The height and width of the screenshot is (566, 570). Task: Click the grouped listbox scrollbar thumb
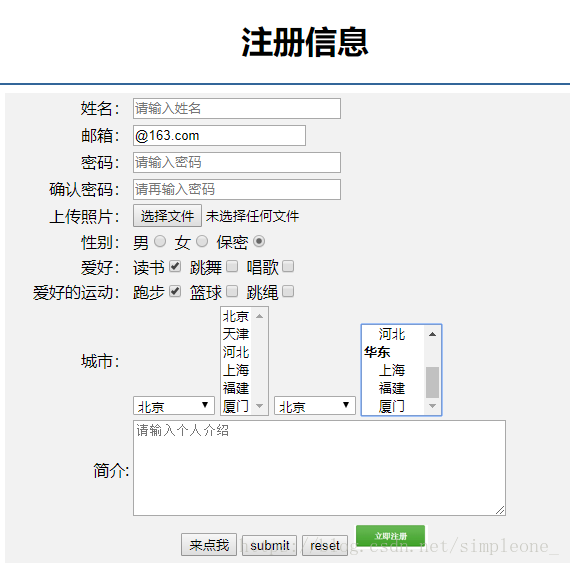click(432, 382)
